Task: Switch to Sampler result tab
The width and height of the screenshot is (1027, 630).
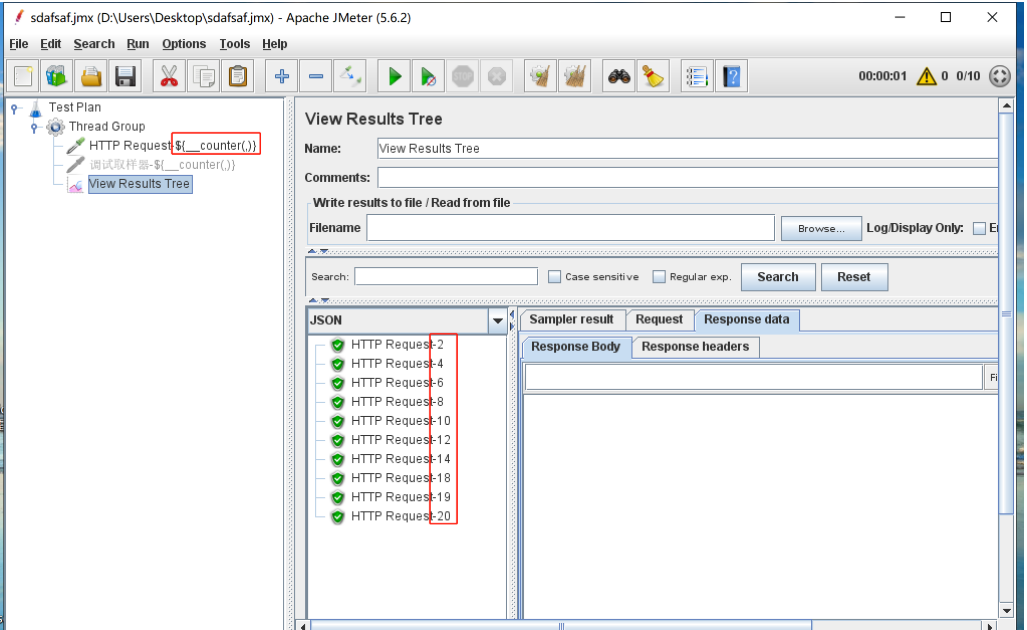Action: coord(571,320)
